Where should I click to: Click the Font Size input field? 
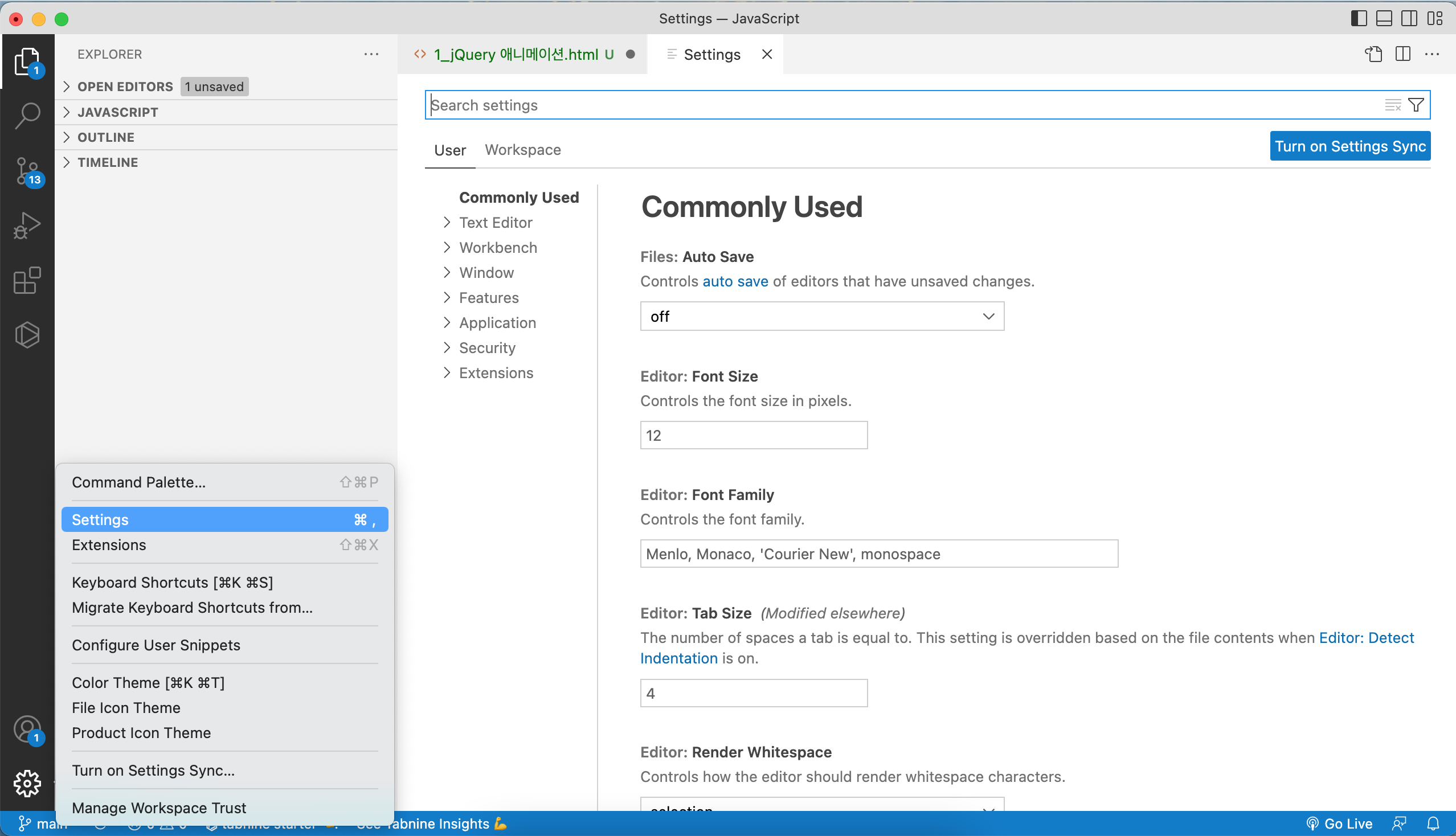[753, 435]
